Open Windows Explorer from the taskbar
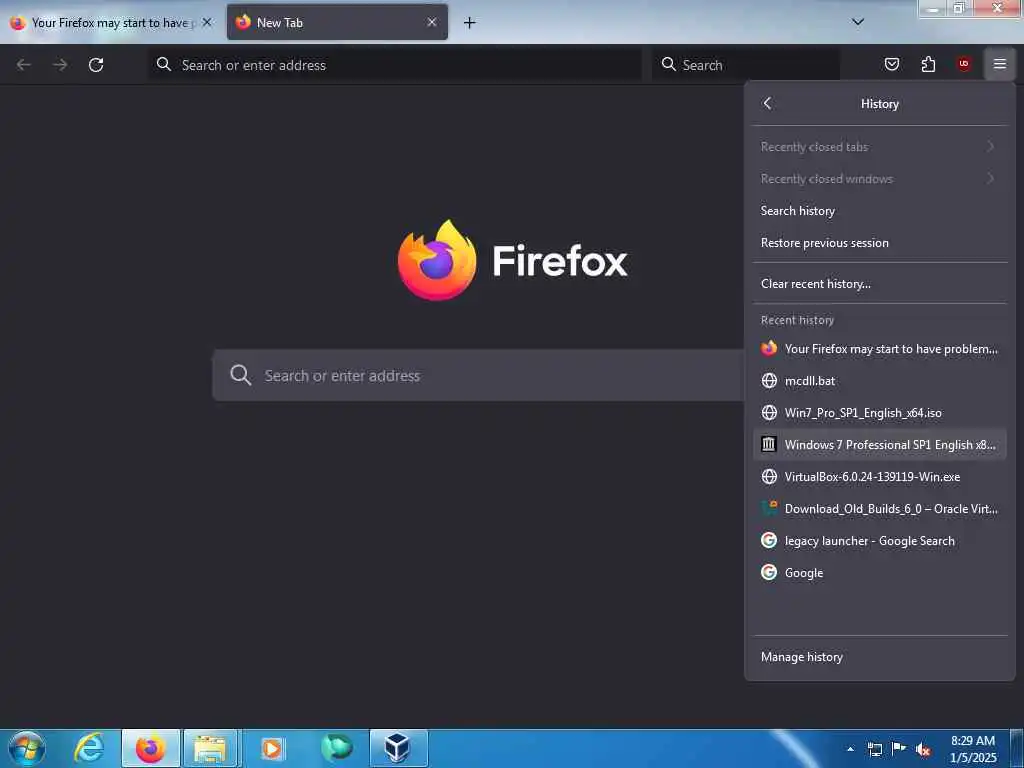This screenshot has width=1024, height=768. click(210, 748)
